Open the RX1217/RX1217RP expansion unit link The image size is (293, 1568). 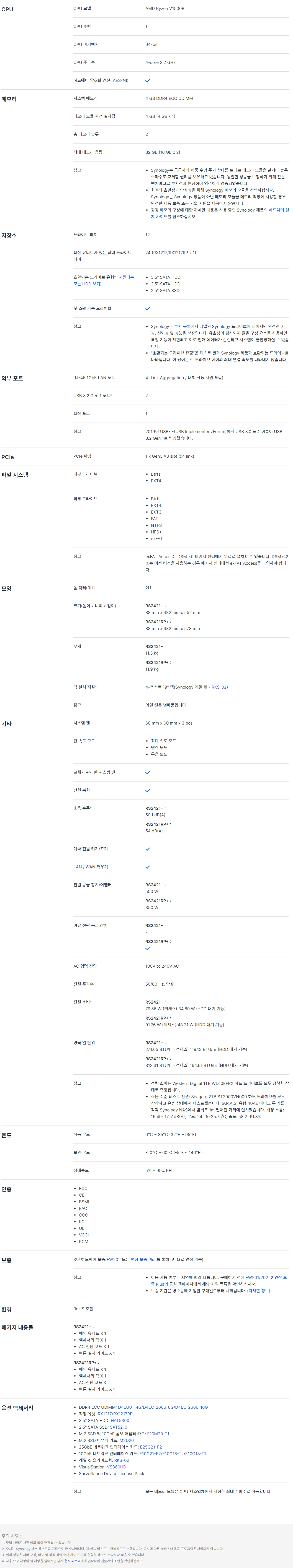pyautogui.click(x=115, y=1414)
